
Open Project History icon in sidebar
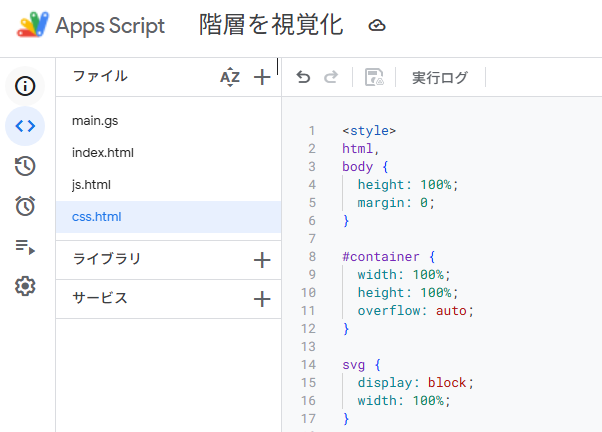point(26,166)
